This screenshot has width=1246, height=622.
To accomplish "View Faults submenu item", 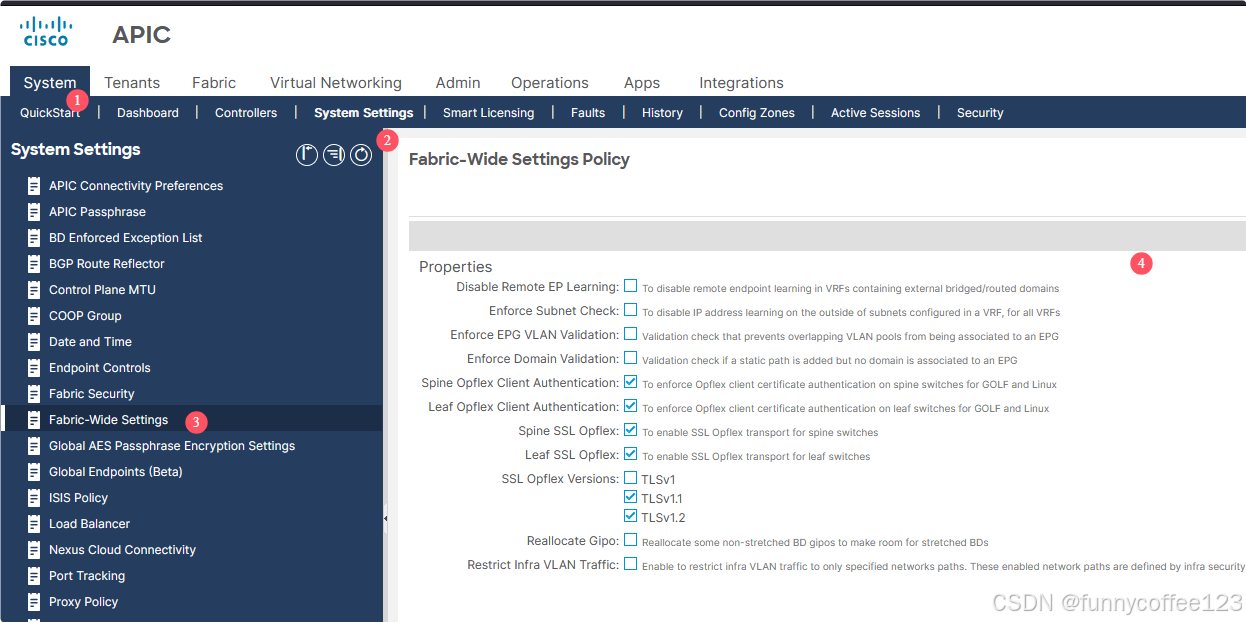I will tap(588, 113).
